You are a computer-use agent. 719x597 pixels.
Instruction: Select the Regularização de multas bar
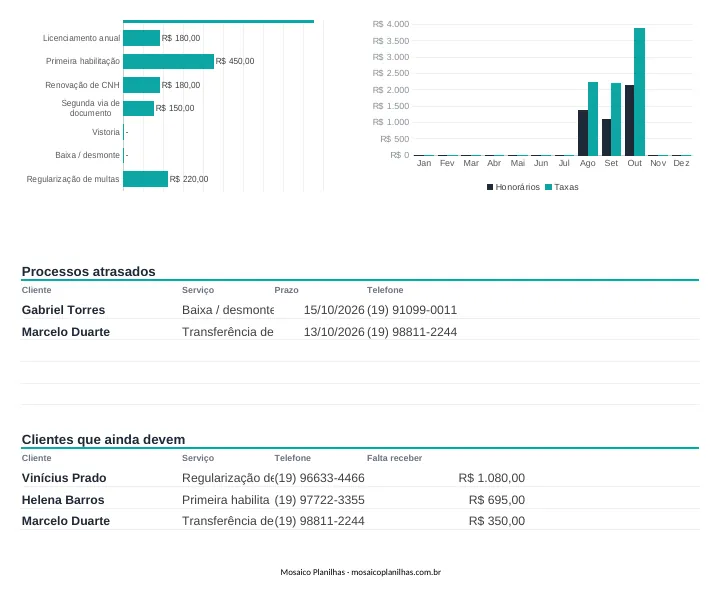click(x=145, y=179)
